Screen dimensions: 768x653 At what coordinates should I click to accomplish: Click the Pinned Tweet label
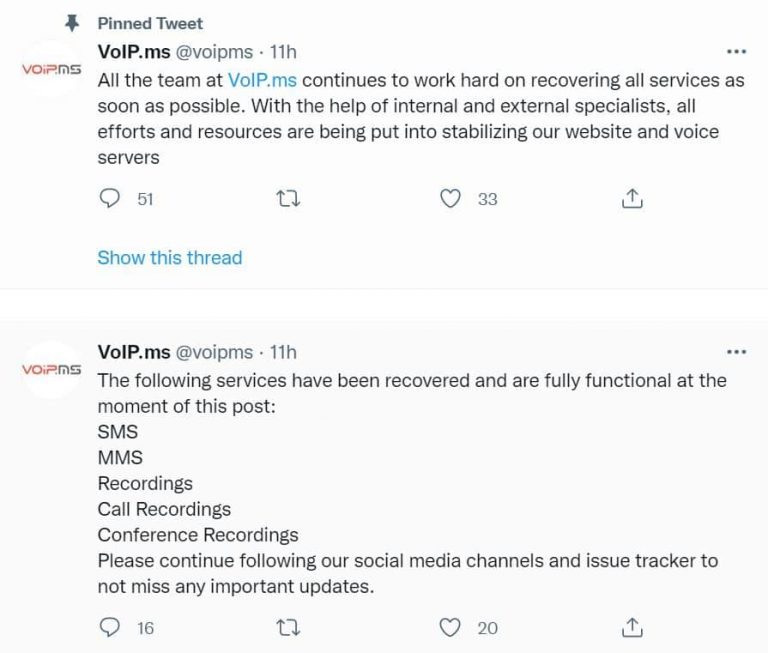pos(150,23)
